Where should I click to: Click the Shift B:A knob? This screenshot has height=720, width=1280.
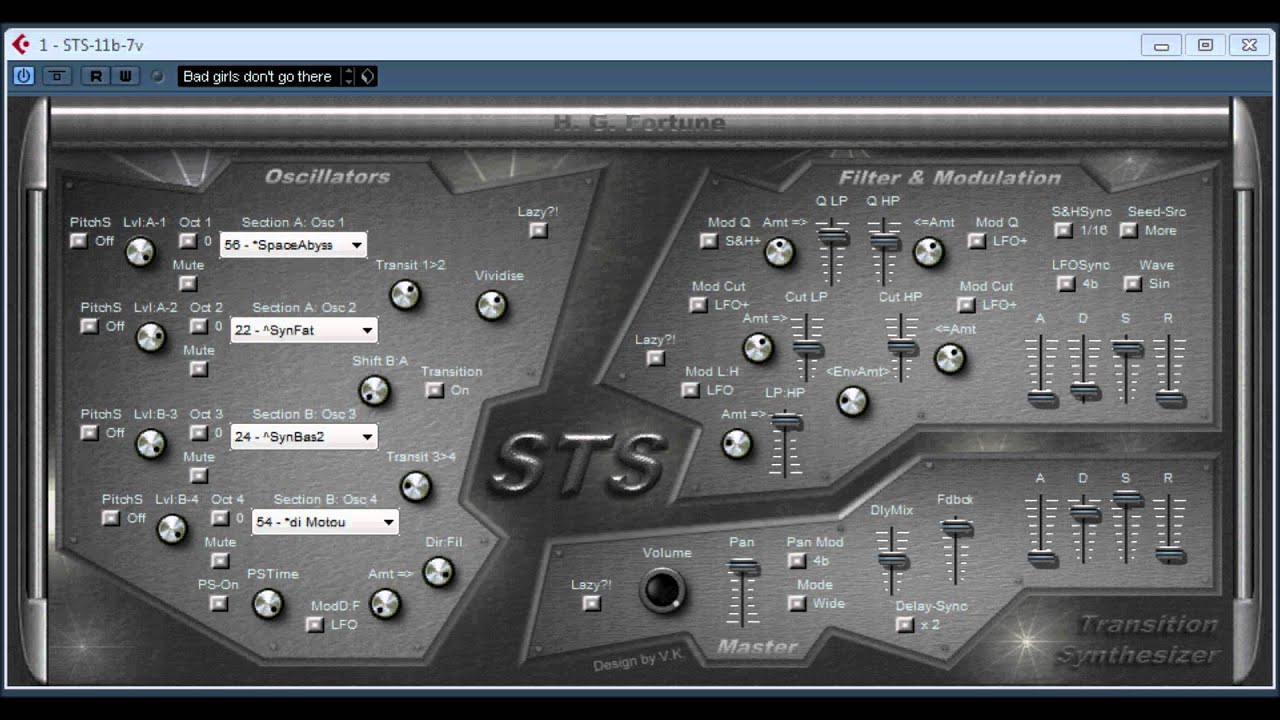coord(374,390)
